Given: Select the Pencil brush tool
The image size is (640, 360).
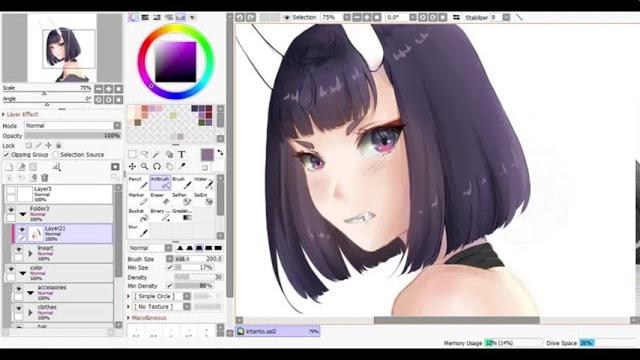Looking at the screenshot, I should (138, 182).
